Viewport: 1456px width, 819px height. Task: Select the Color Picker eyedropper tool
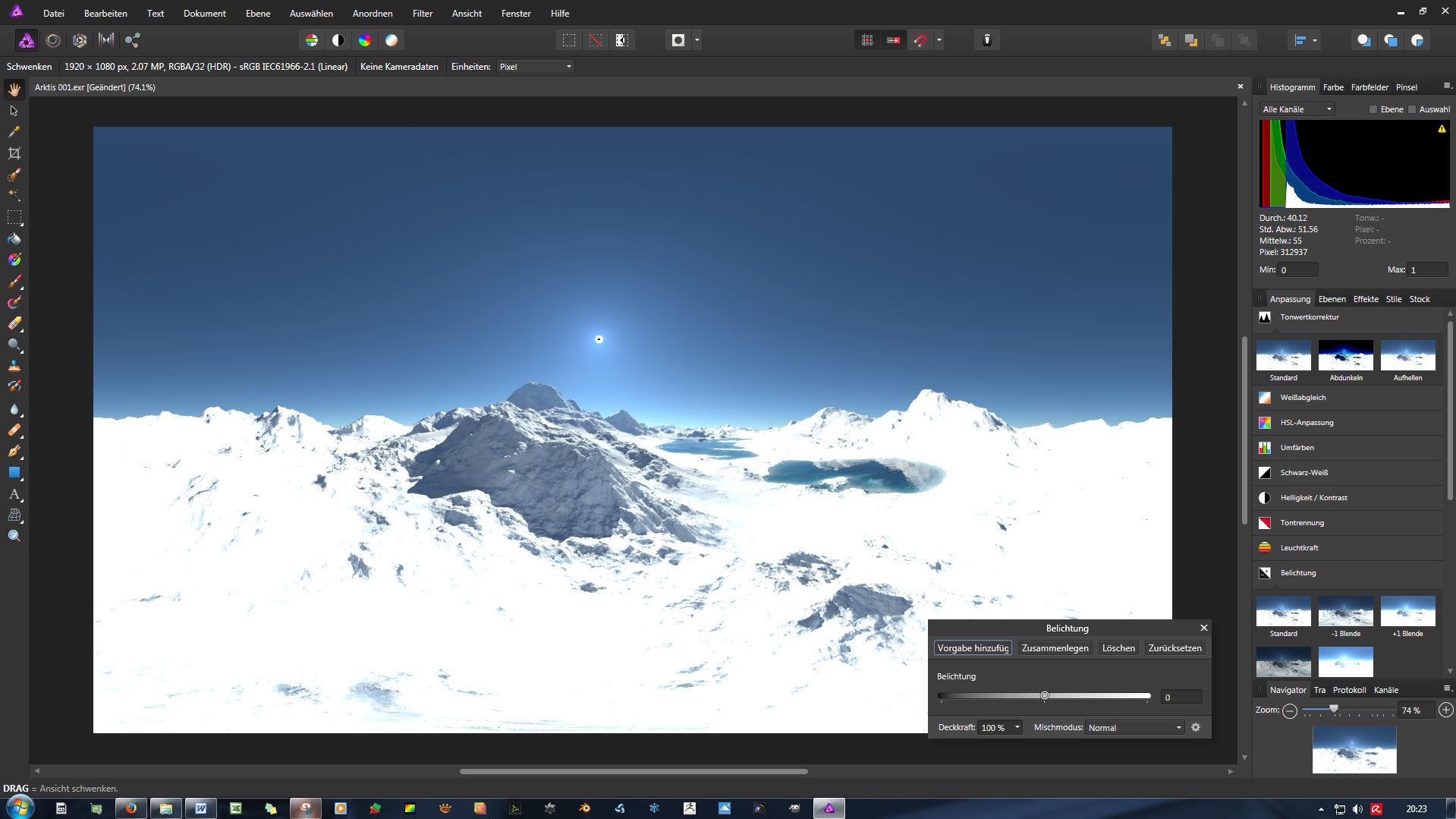tap(14, 132)
